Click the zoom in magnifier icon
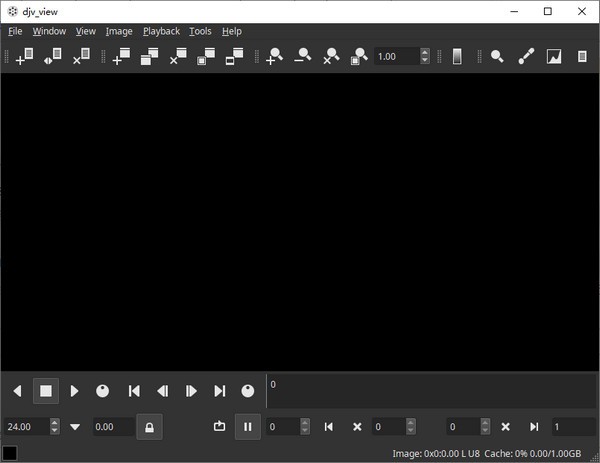The image size is (600, 463). point(274,57)
